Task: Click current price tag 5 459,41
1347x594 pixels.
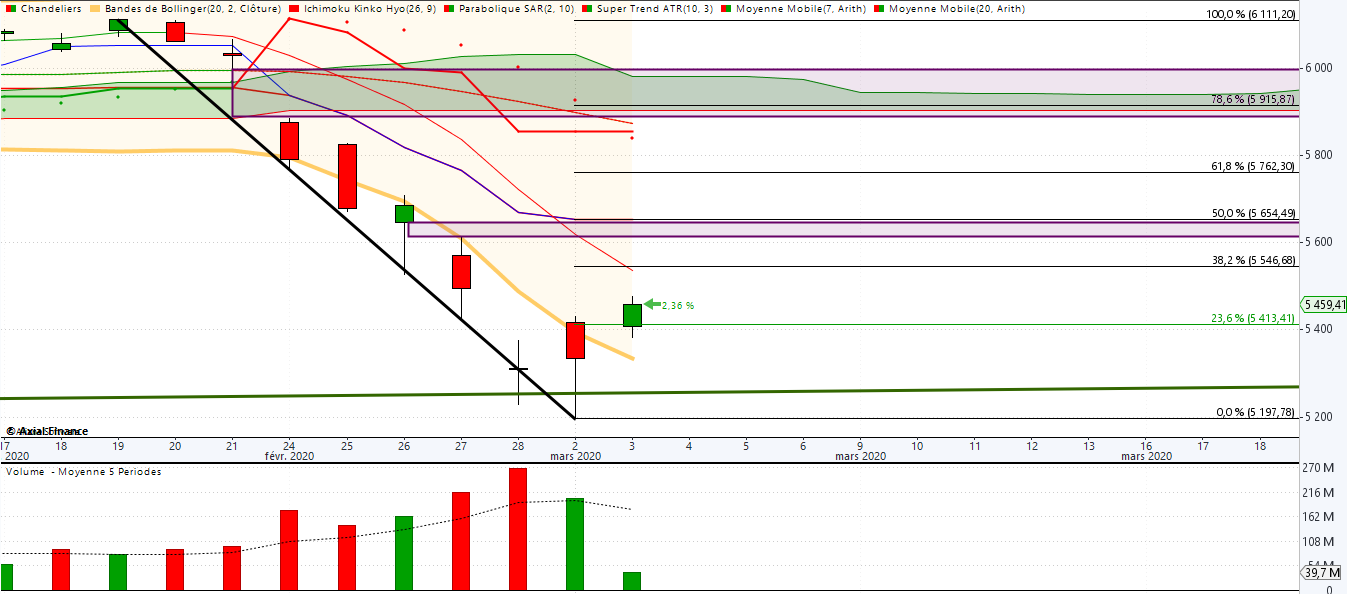Action: (x=1324, y=304)
